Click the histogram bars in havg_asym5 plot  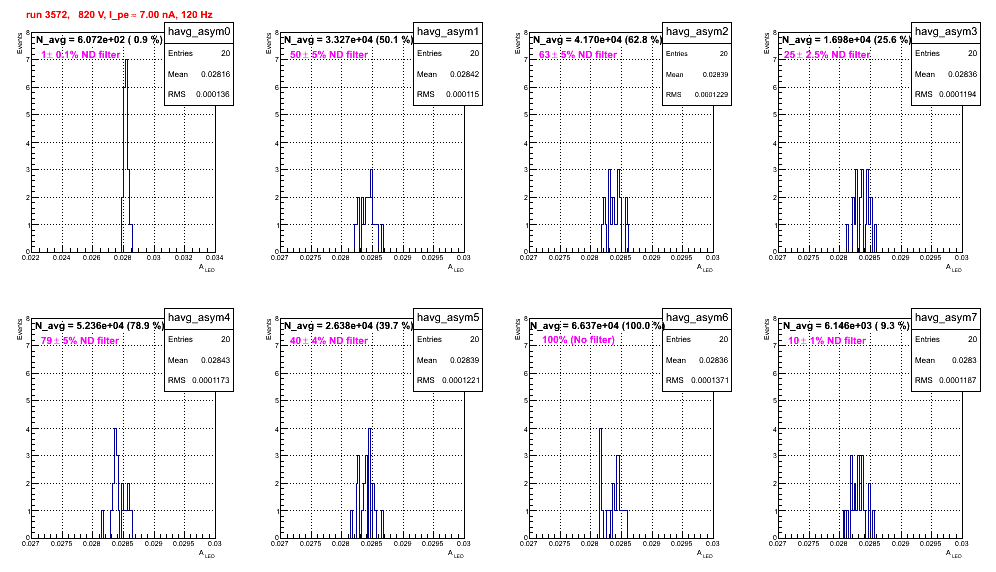(x=367, y=483)
